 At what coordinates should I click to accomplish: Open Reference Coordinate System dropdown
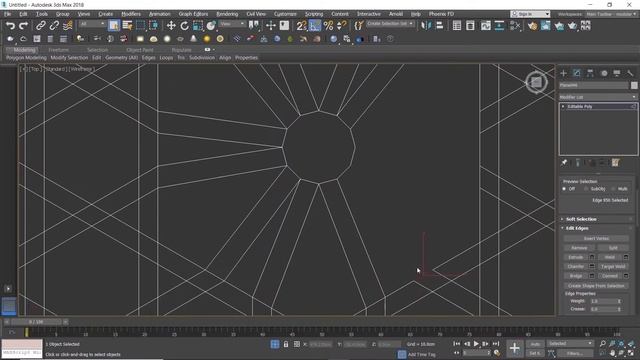tap(232, 24)
